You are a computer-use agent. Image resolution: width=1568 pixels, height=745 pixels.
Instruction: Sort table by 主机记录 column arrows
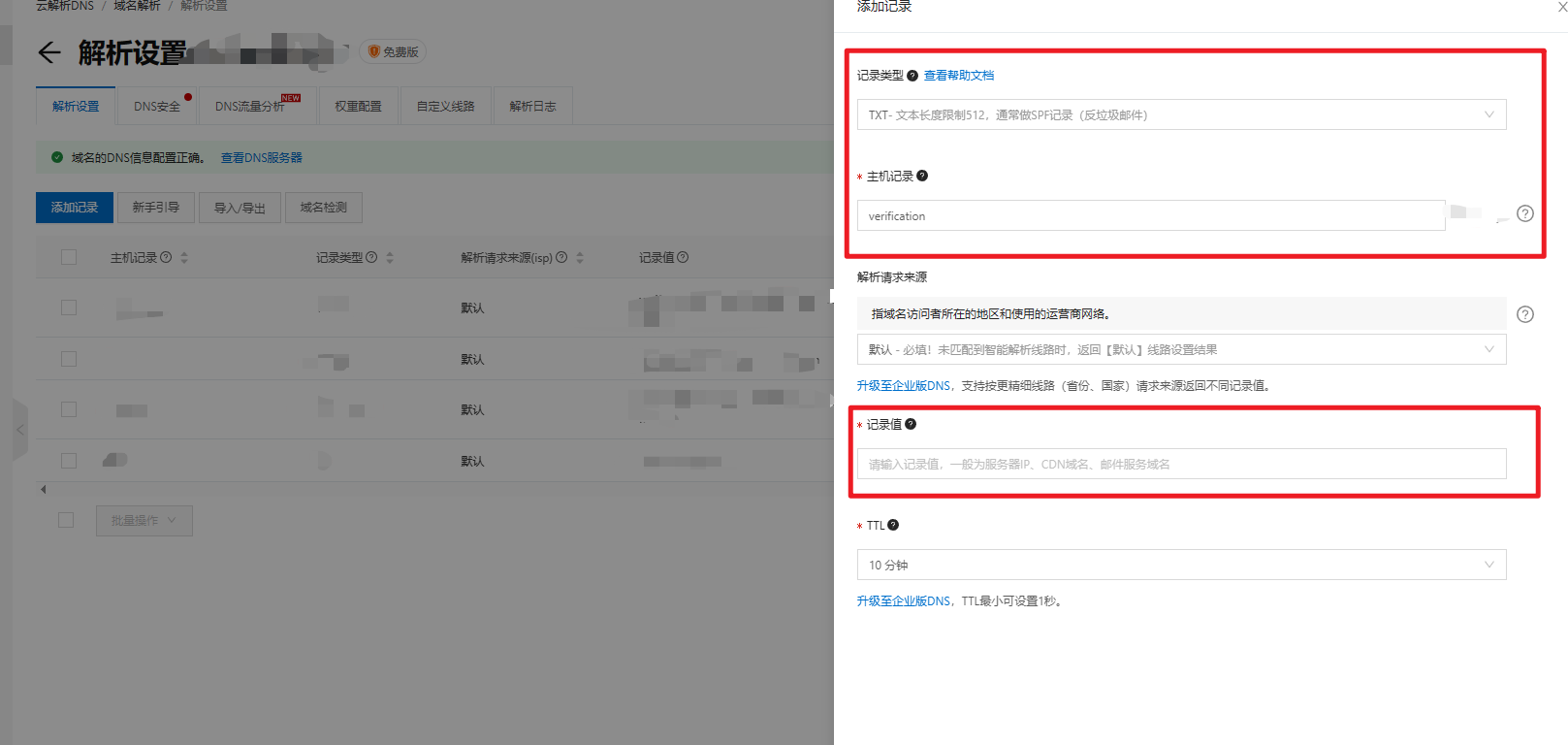[x=184, y=258]
